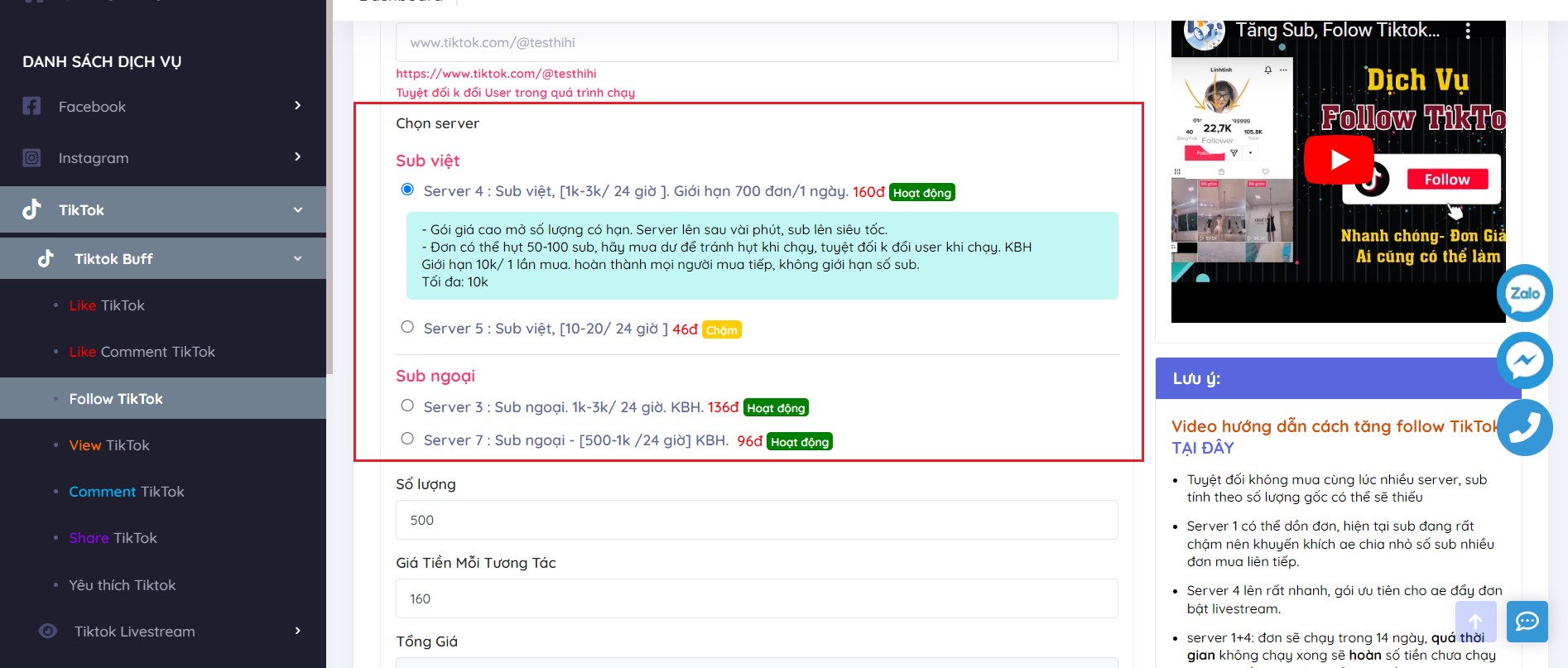
Task: Click the DANH SÁCH DỊCH VỤ heading
Action: coord(102,62)
